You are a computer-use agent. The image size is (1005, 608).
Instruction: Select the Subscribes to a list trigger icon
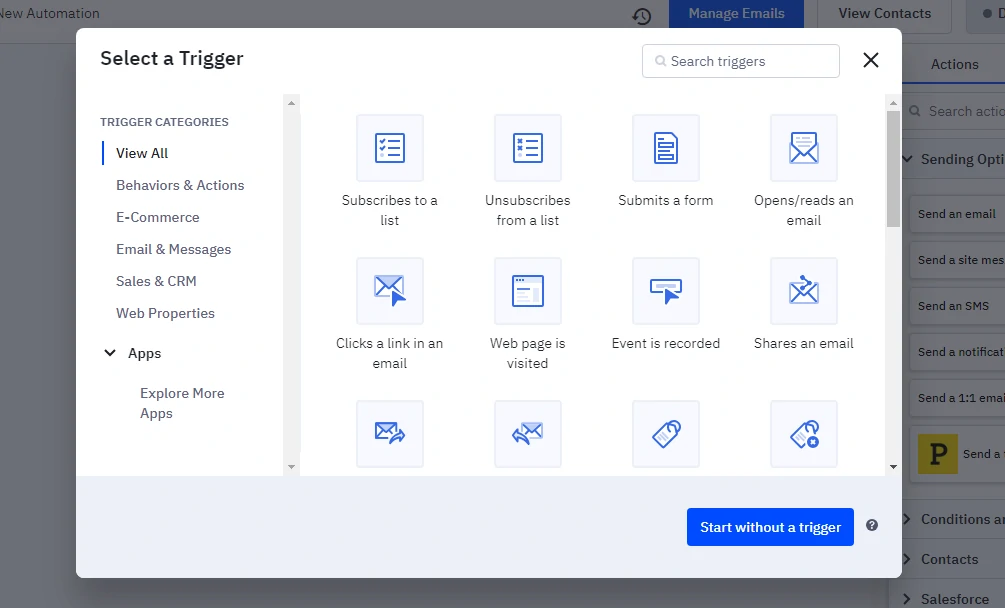point(390,148)
